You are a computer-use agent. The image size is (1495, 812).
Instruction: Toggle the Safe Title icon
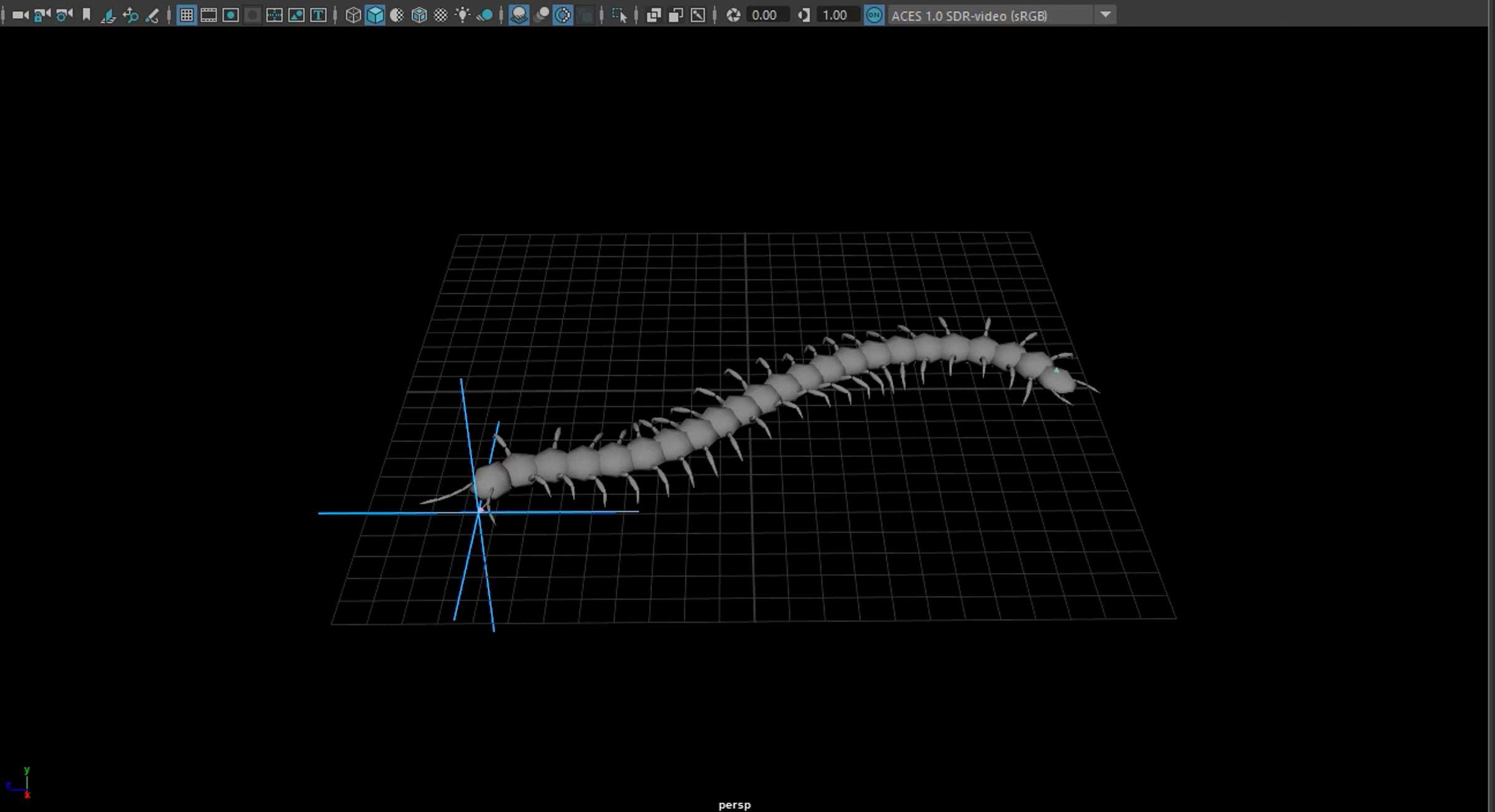click(318, 15)
